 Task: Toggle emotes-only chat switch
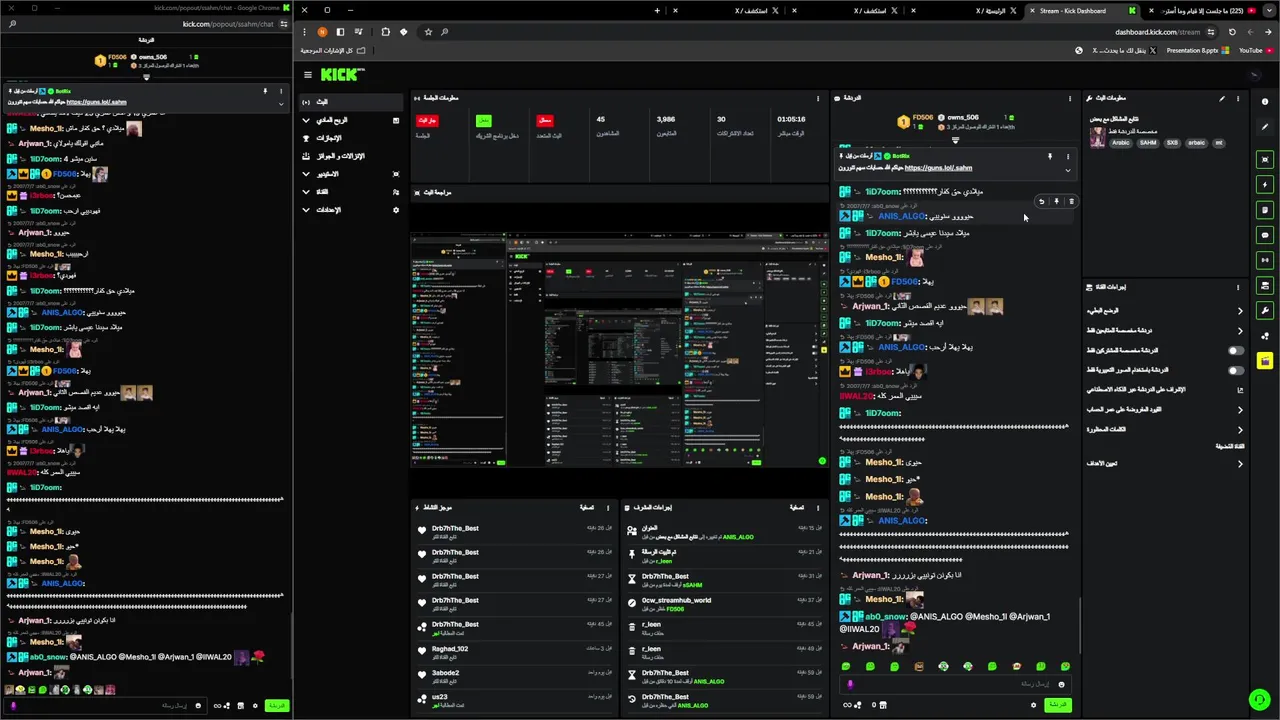(x=1236, y=370)
